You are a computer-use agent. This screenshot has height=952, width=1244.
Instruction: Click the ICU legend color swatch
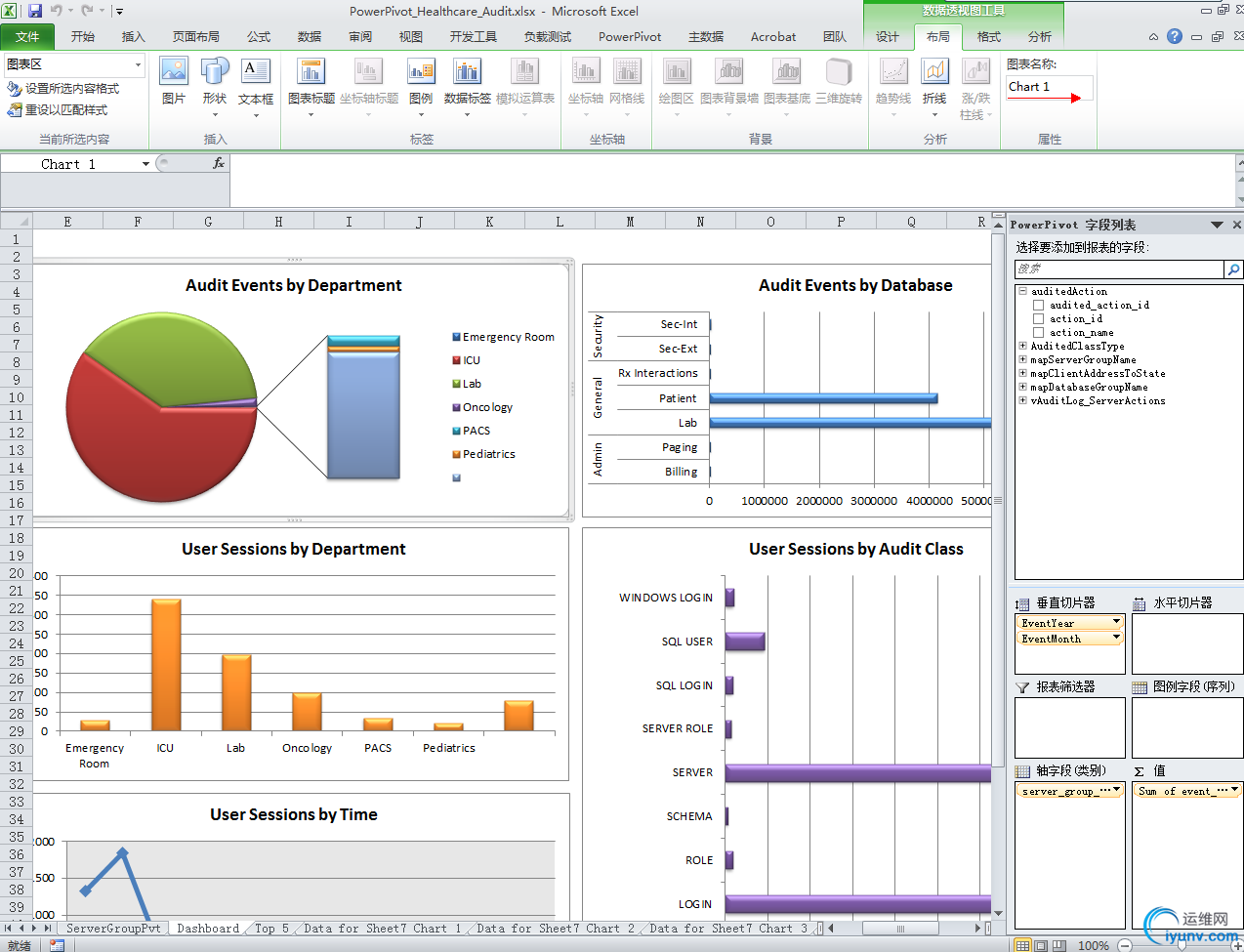[x=456, y=360]
